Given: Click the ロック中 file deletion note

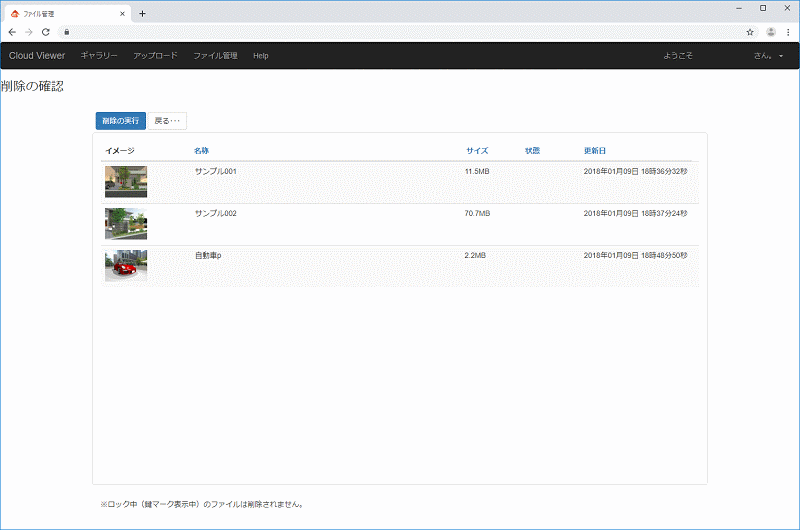Looking at the screenshot, I should click(x=202, y=504).
